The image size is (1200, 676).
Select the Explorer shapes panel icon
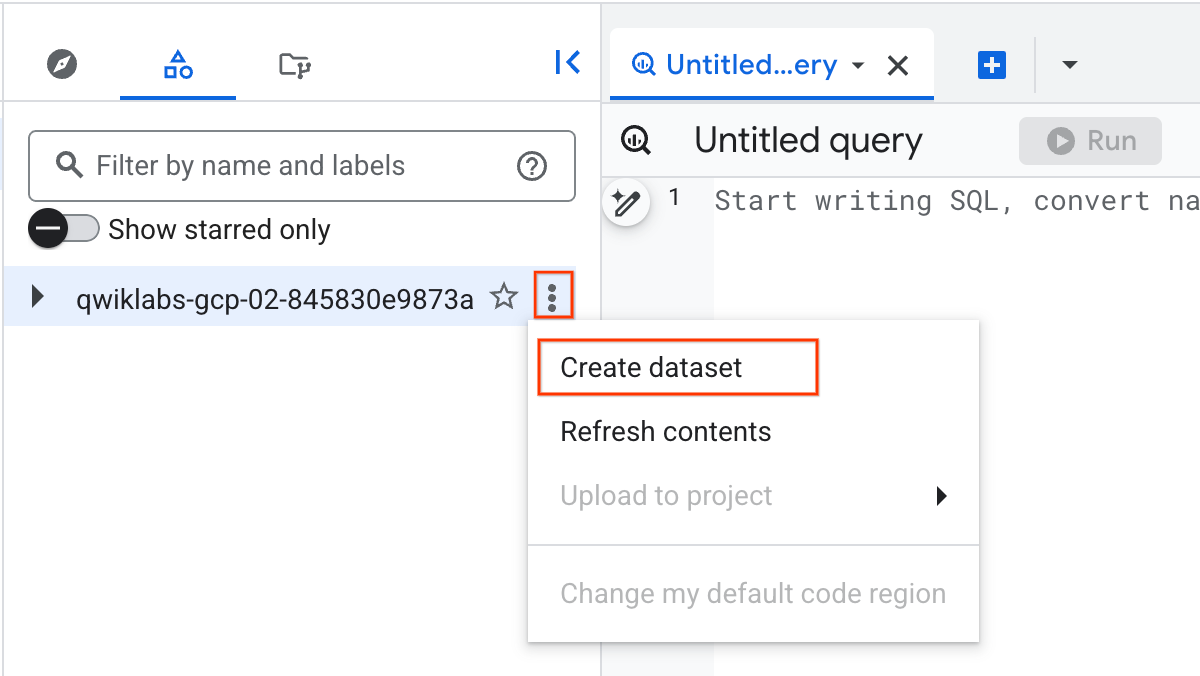click(x=177, y=63)
